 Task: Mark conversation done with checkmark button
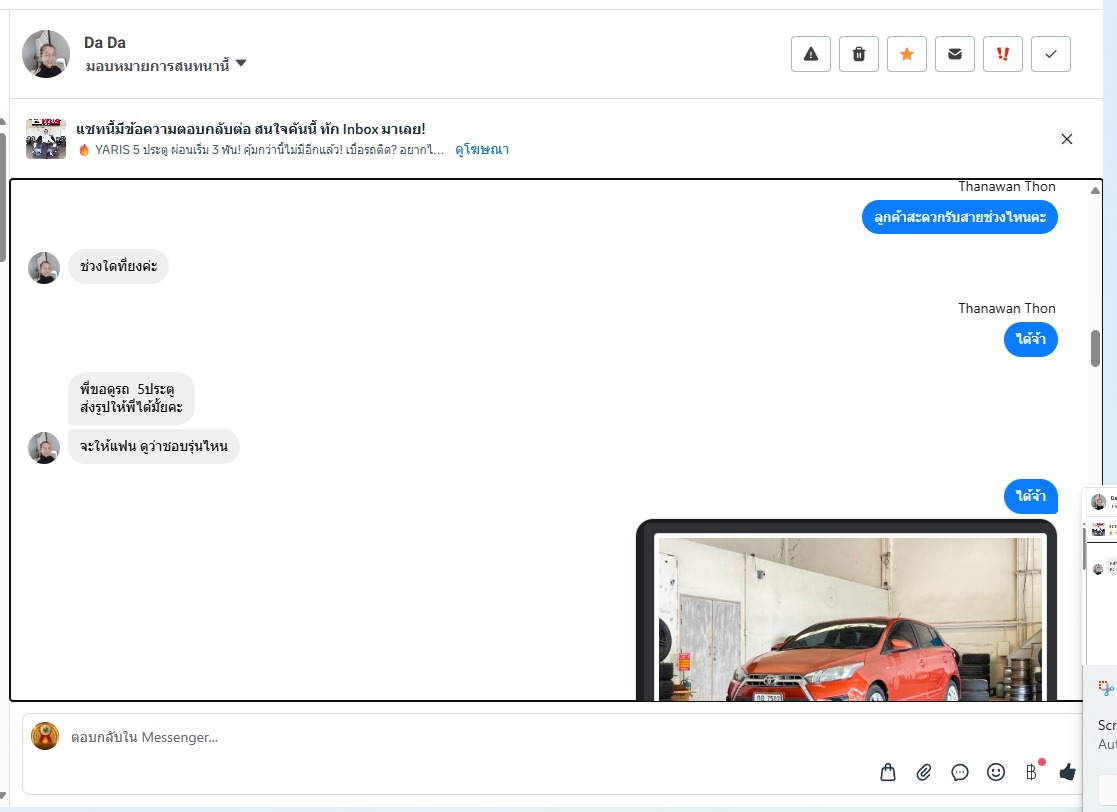[x=1051, y=54]
